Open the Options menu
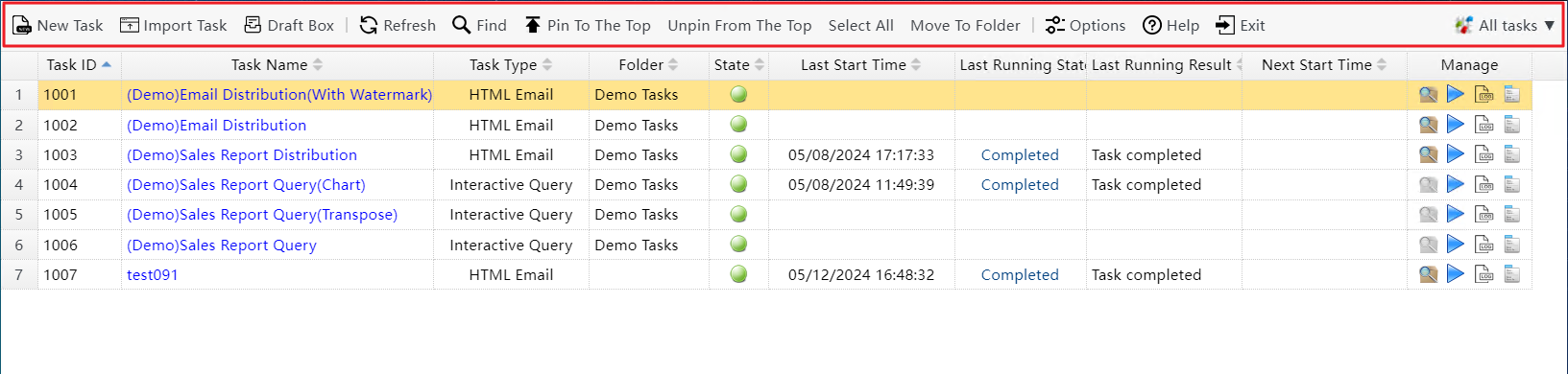Viewport: 1568px width, 374px height. pyautogui.click(x=1085, y=25)
